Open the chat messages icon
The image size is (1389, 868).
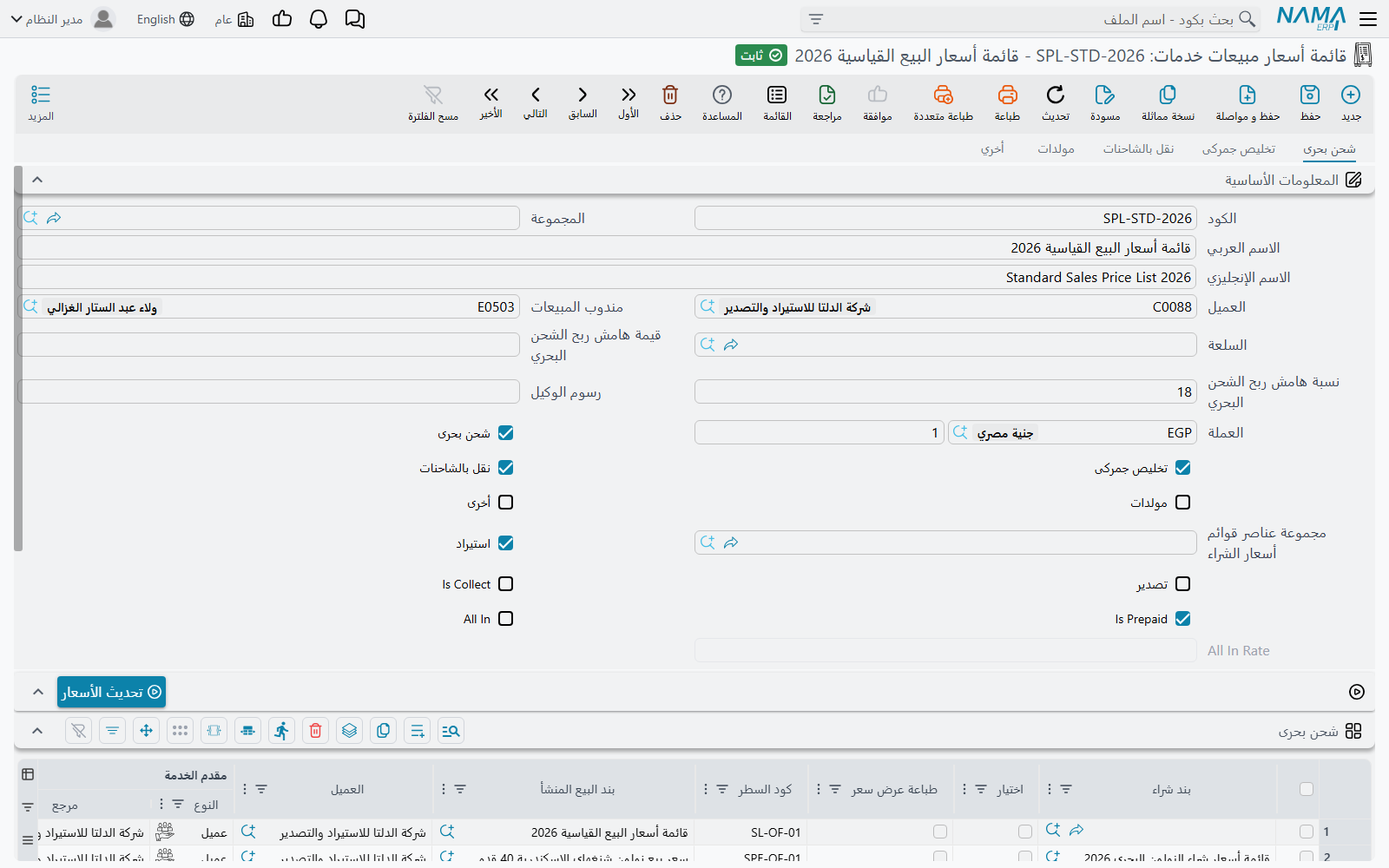coord(355,19)
